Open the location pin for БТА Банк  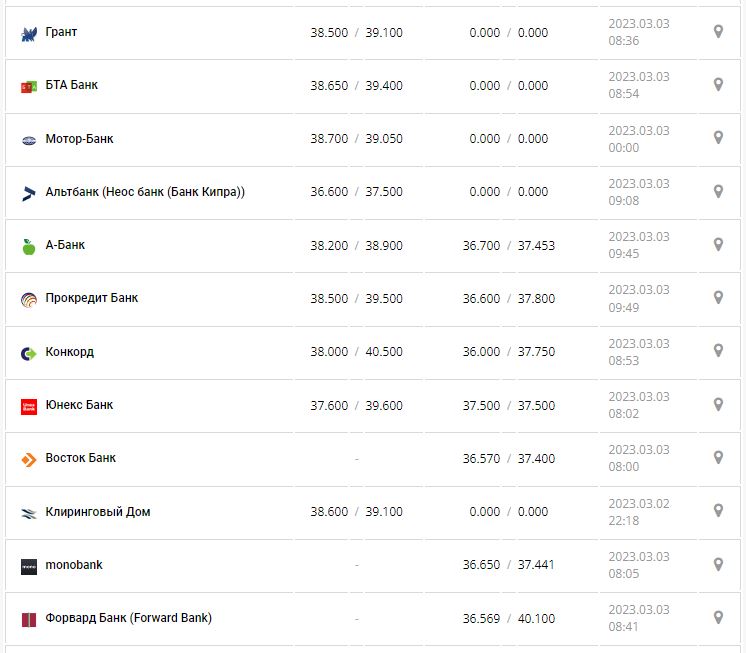[718, 85]
